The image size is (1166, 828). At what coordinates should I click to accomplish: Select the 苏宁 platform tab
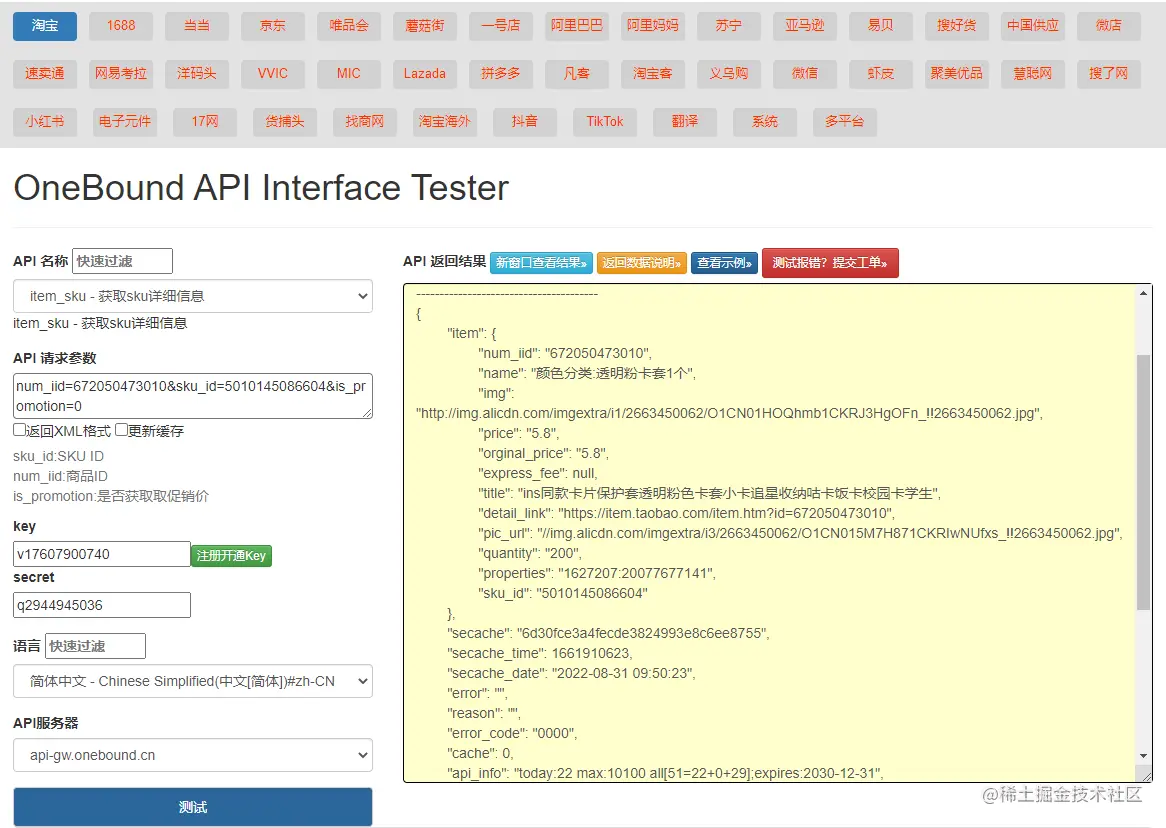[x=729, y=26]
